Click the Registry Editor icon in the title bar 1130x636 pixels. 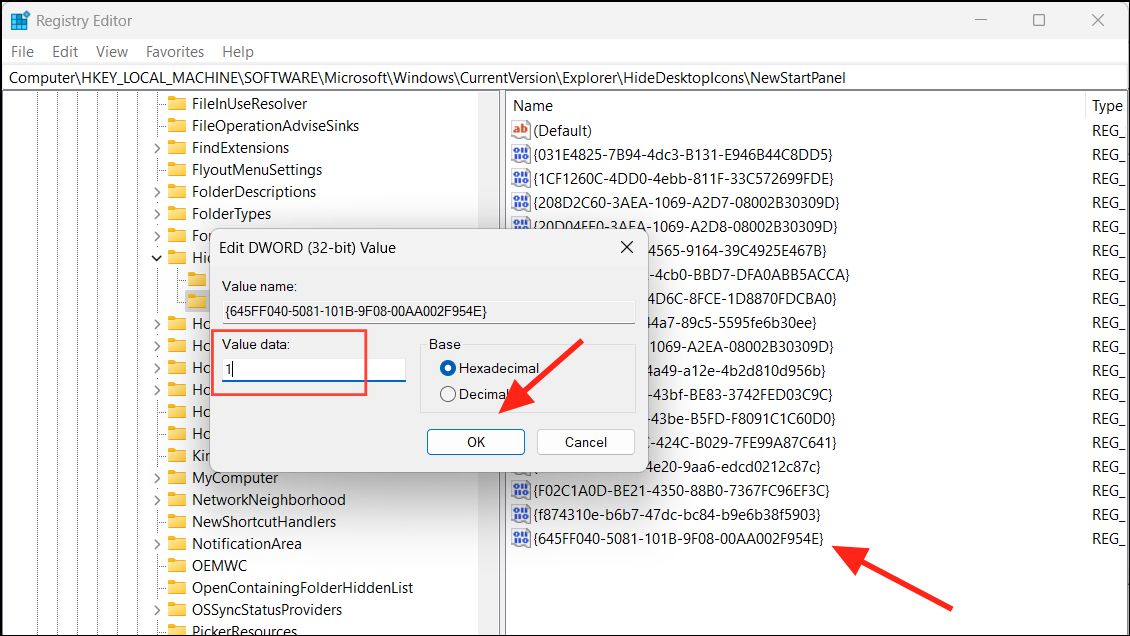click(x=21, y=20)
